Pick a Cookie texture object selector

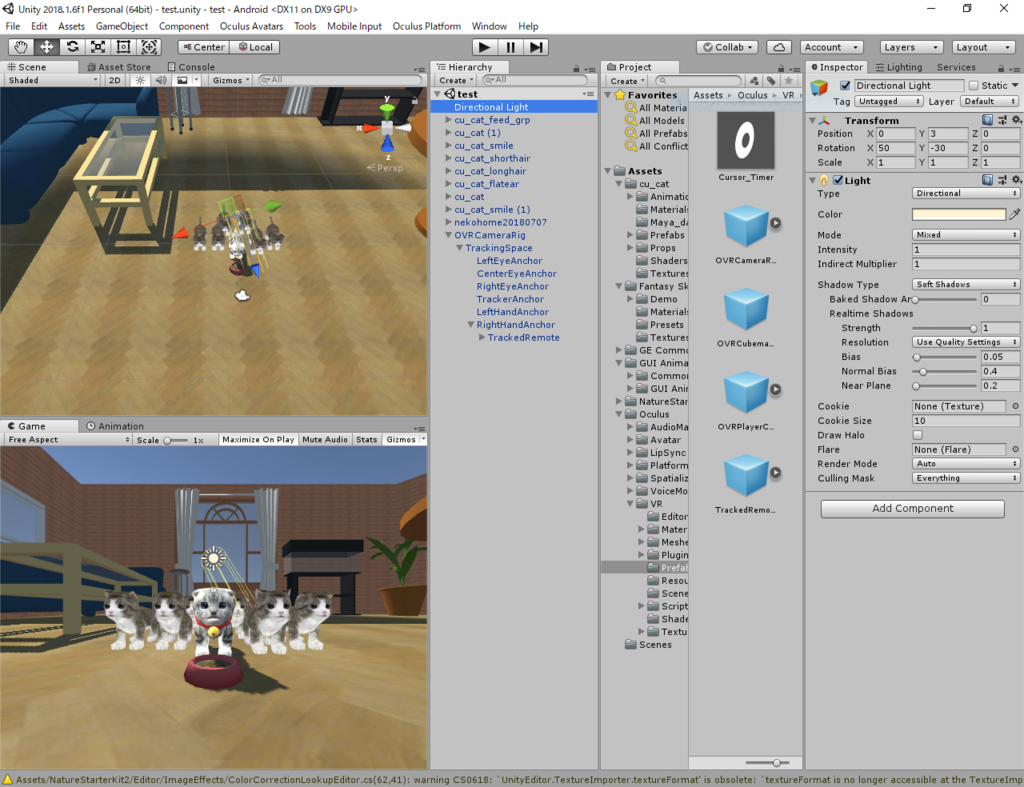(1016, 406)
